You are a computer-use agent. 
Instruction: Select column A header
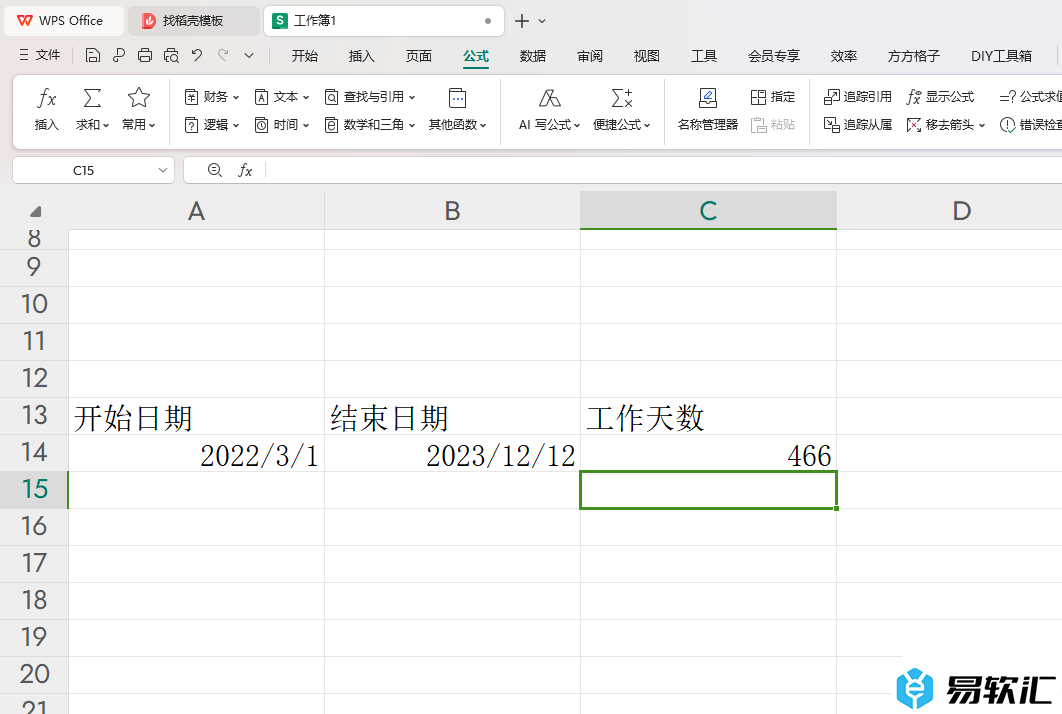(196, 211)
